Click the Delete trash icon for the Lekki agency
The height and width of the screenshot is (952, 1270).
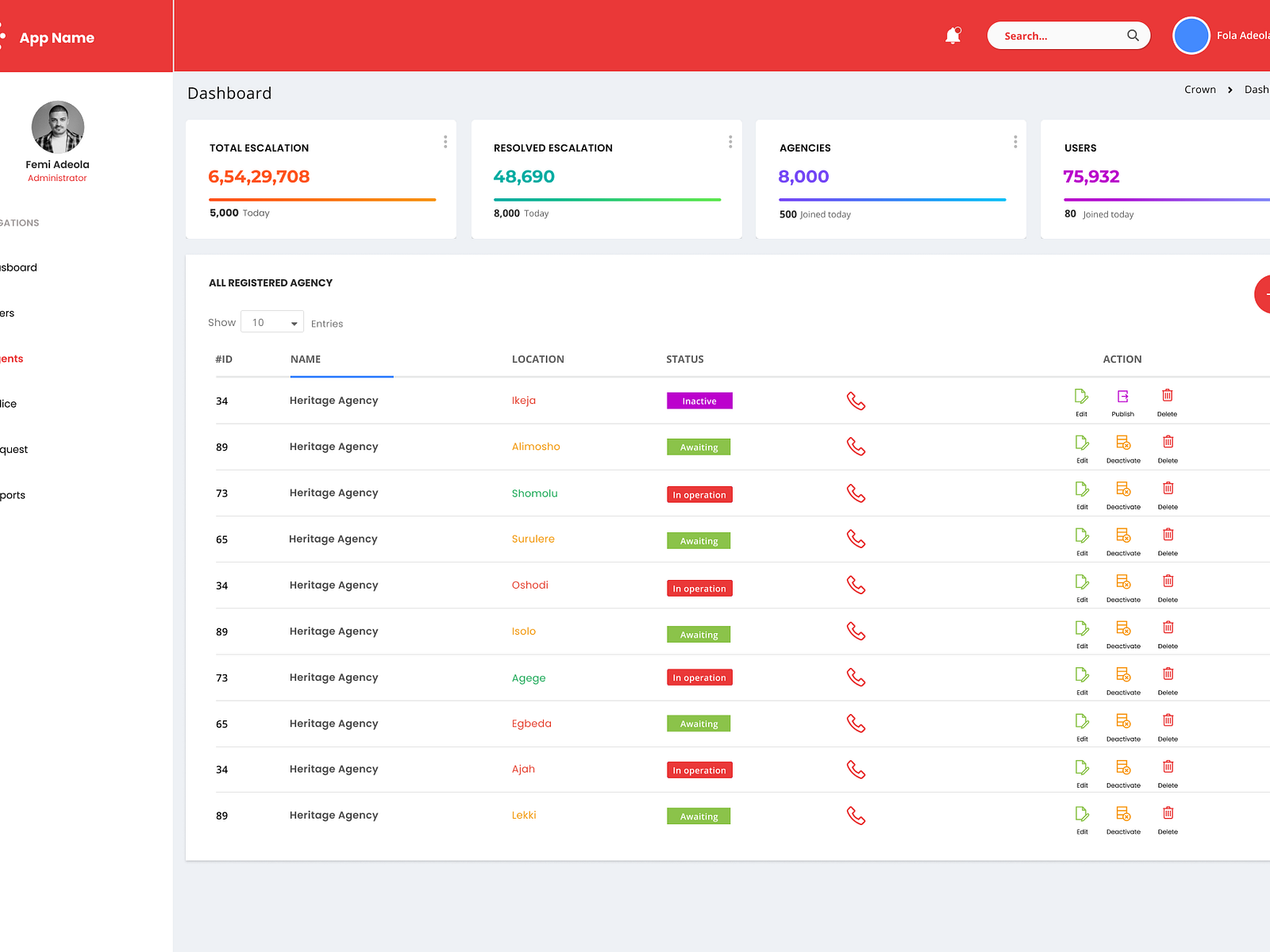(x=1168, y=812)
